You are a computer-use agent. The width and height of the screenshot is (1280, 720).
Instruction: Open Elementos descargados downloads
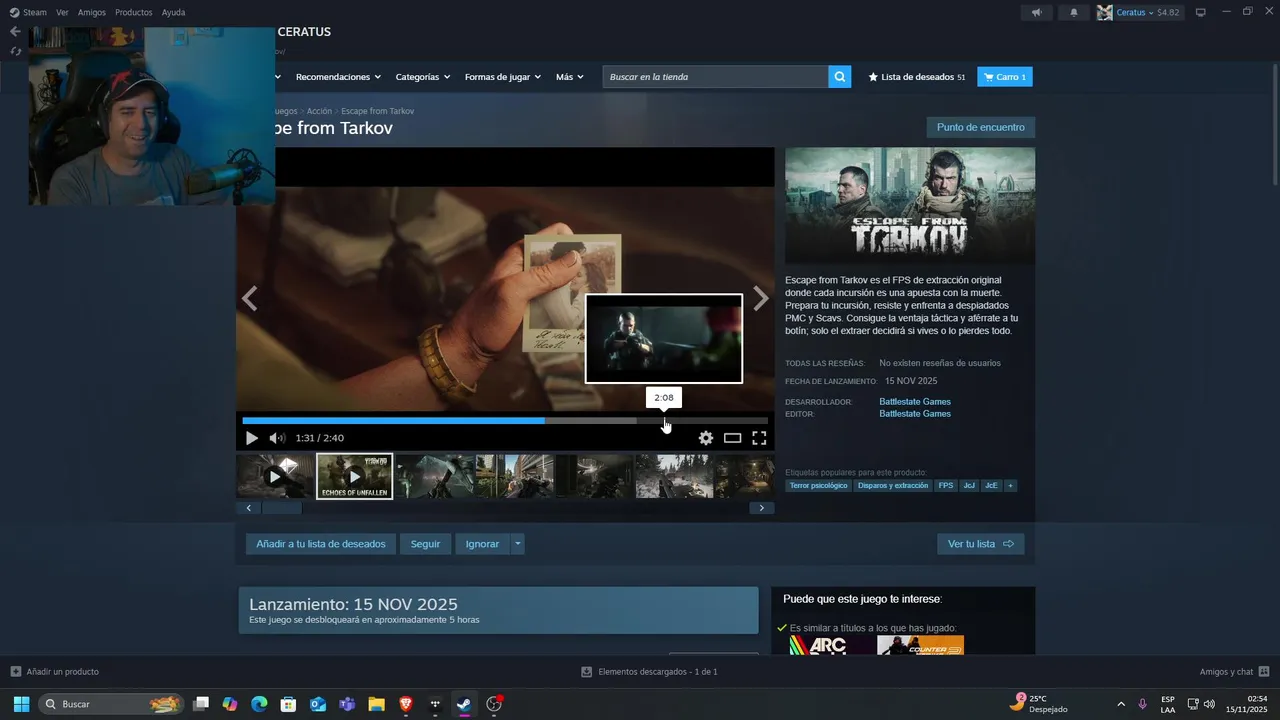(x=649, y=672)
